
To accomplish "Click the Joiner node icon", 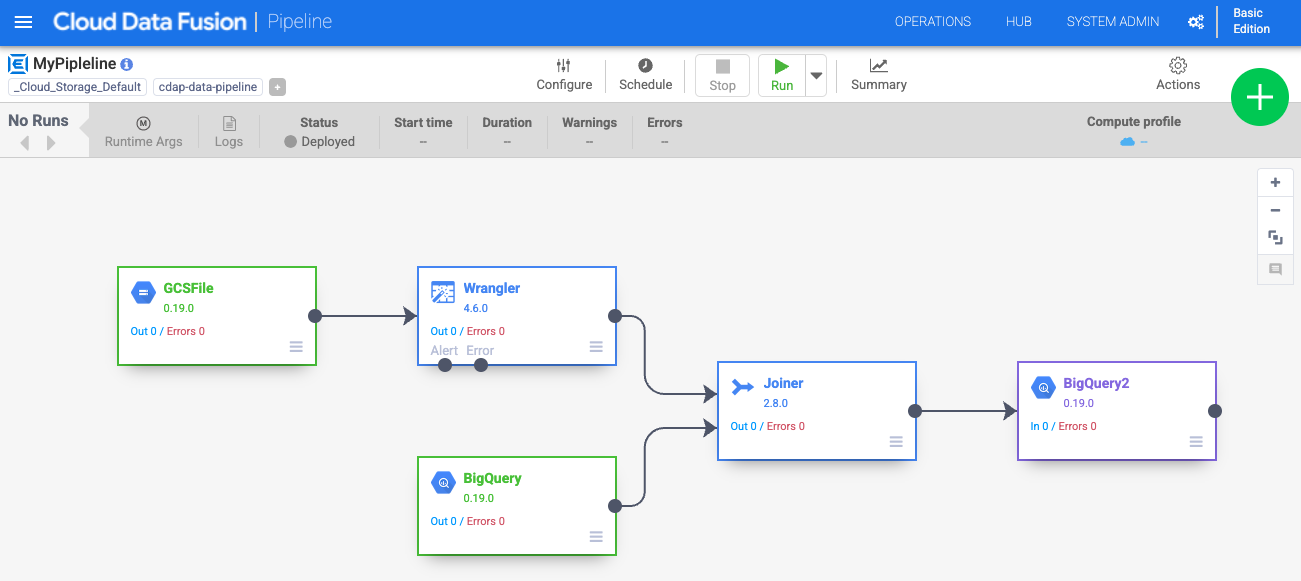I will point(743,387).
